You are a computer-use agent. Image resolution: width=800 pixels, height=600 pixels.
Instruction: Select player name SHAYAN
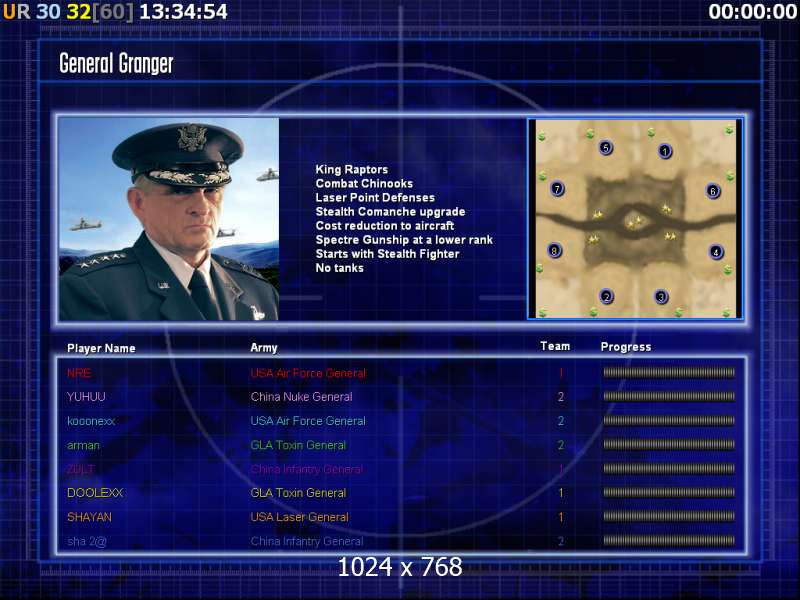point(89,517)
